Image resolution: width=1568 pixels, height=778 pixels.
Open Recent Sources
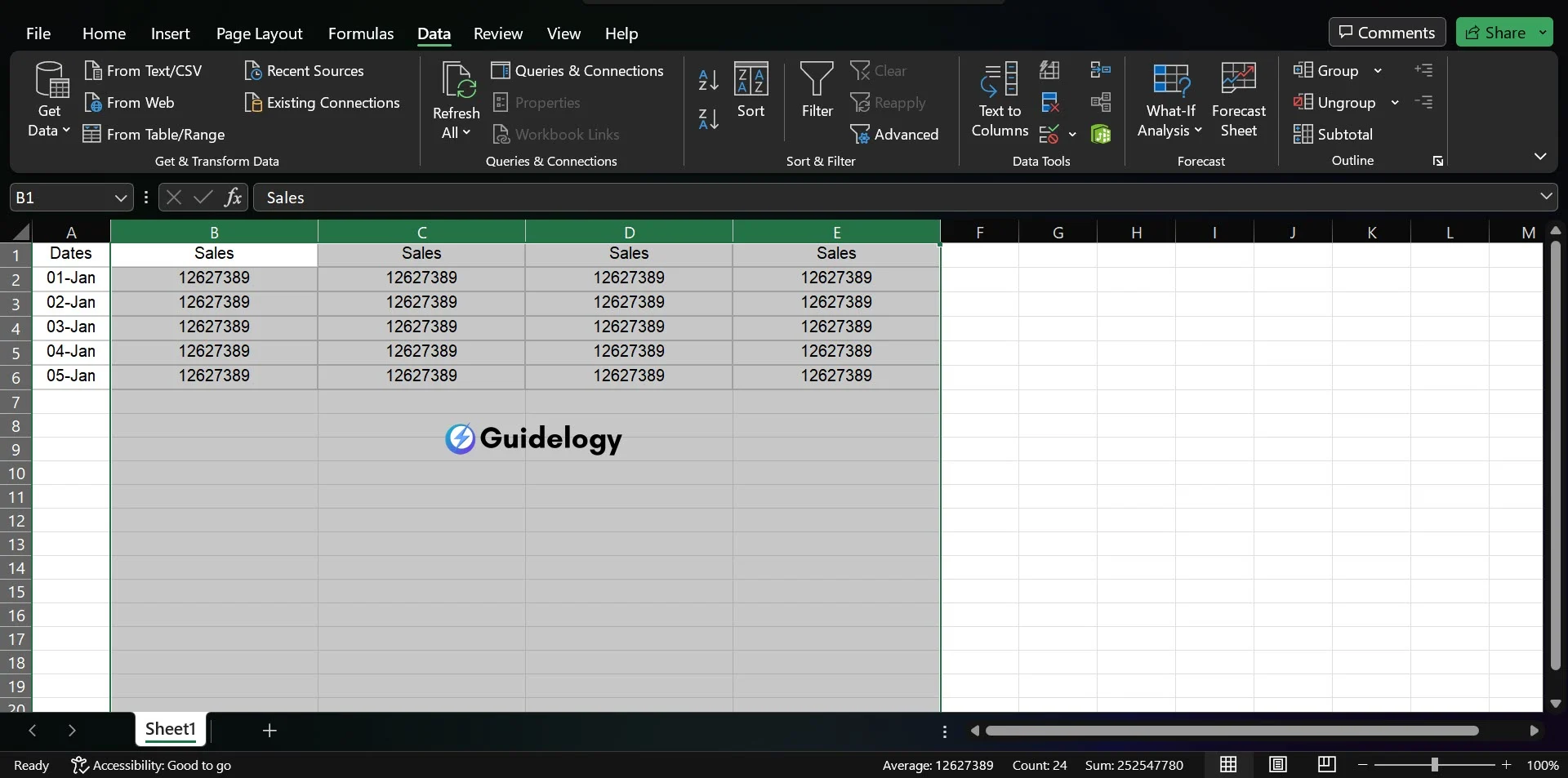[304, 71]
